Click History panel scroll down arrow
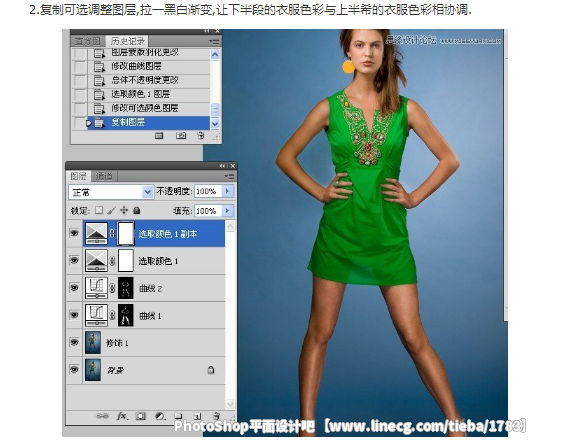The image size is (582, 445). (215, 124)
